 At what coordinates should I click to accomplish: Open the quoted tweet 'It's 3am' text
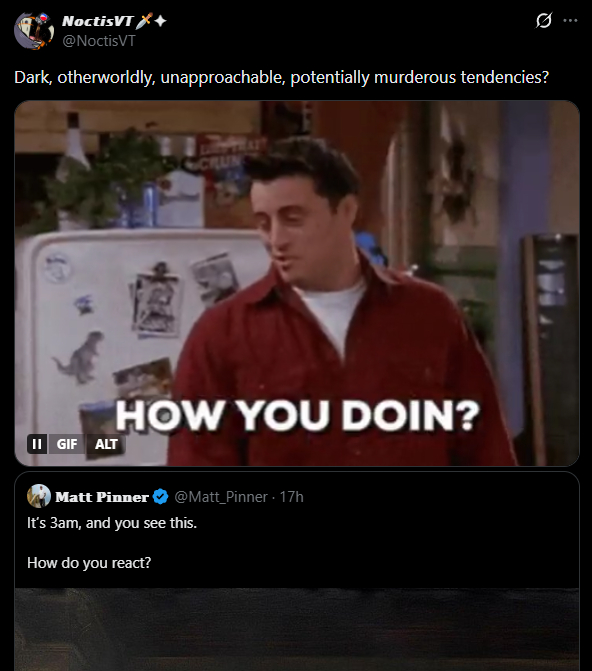(x=112, y=523)
